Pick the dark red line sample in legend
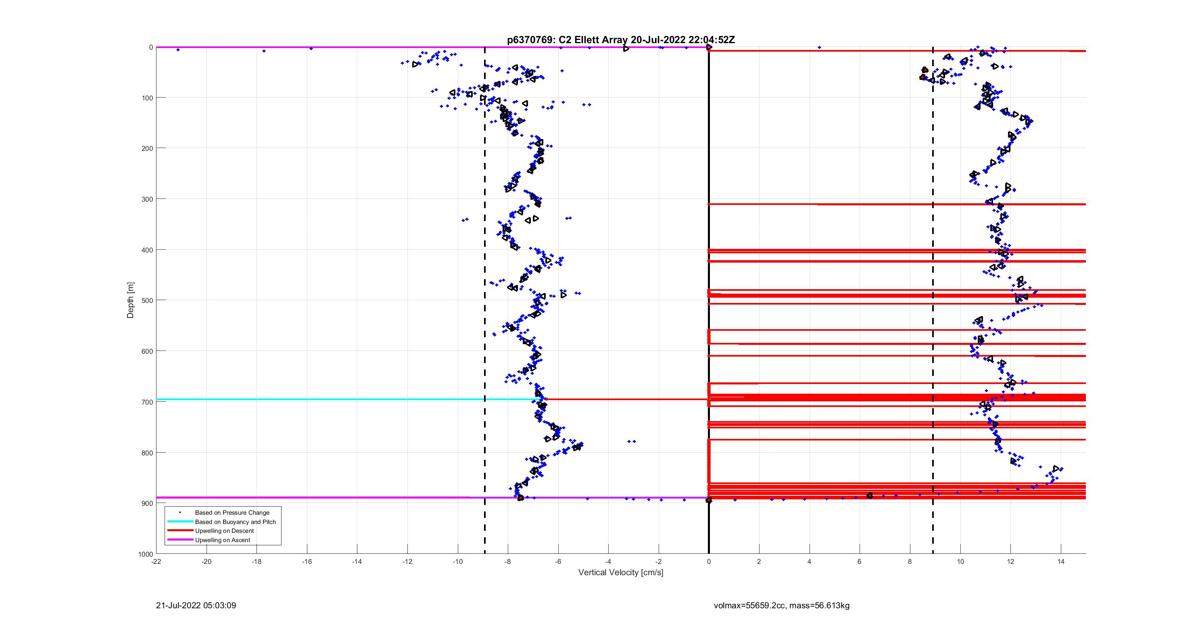 click(180, 531)
